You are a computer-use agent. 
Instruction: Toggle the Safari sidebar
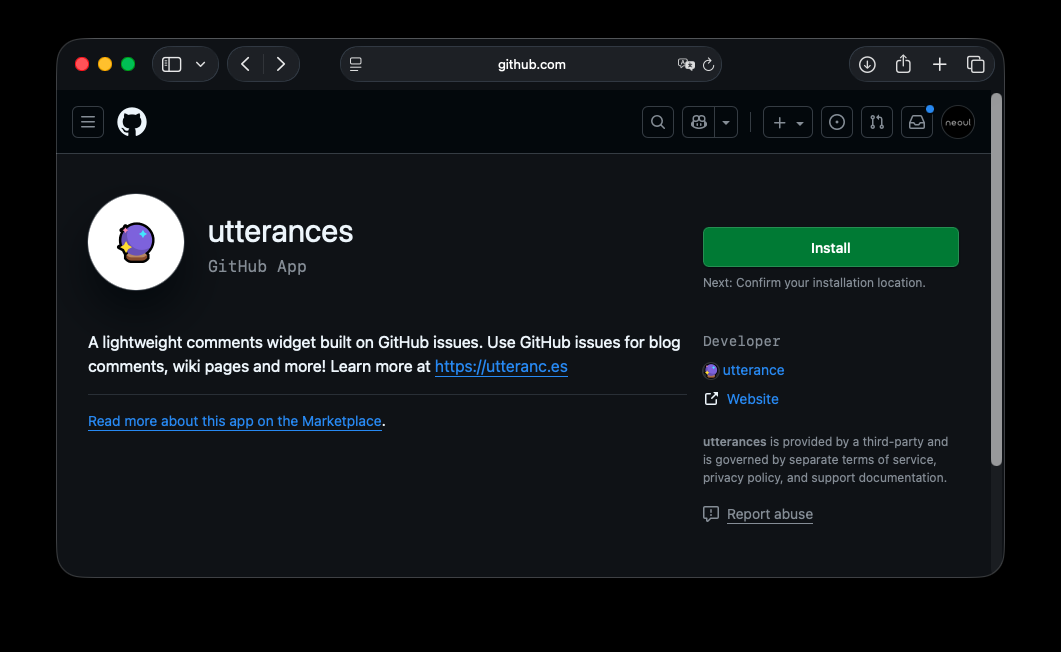[x=172, y=64]
